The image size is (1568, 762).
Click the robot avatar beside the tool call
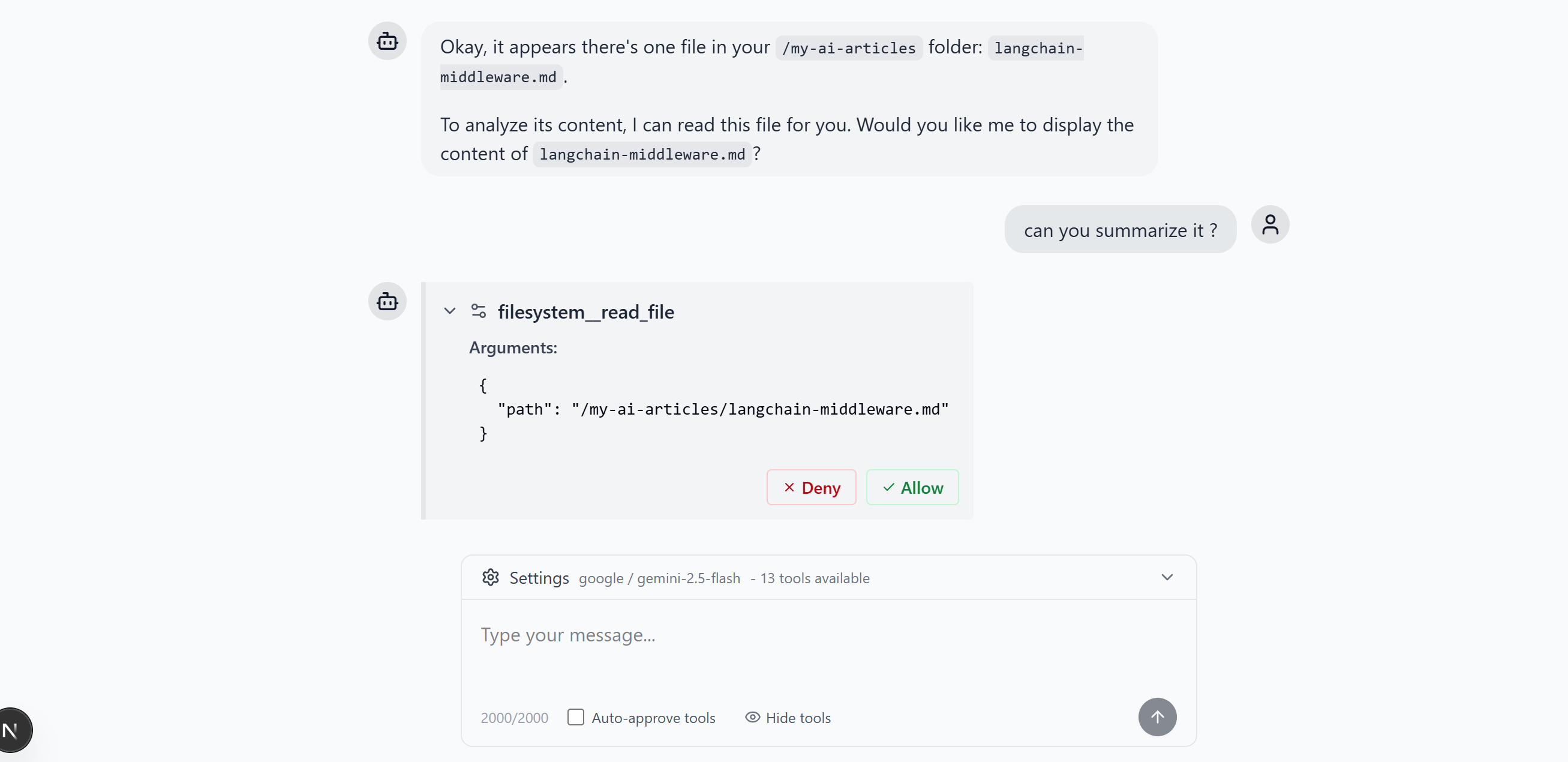(387, 301)
